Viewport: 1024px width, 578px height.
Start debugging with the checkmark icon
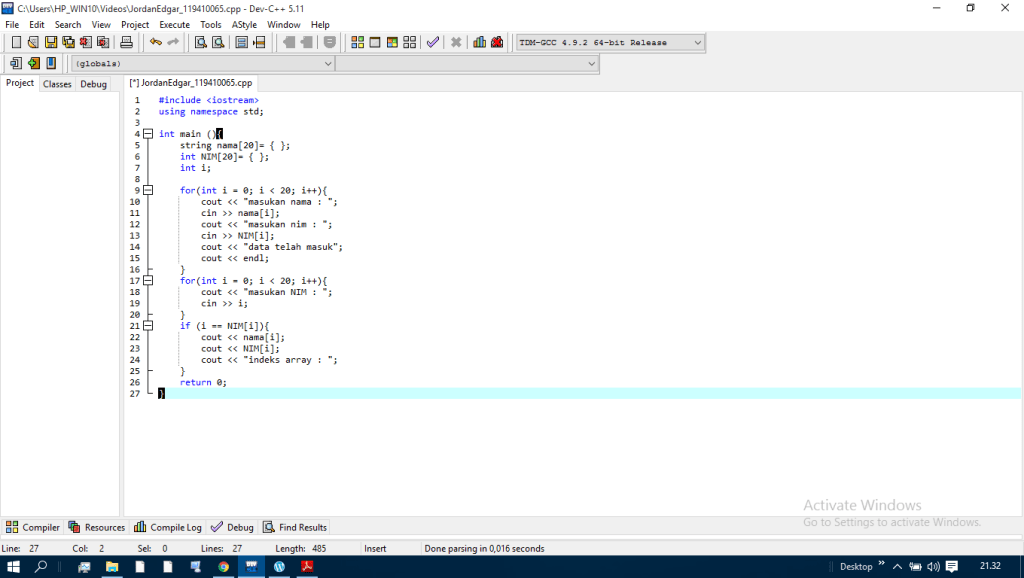(432, 42)
